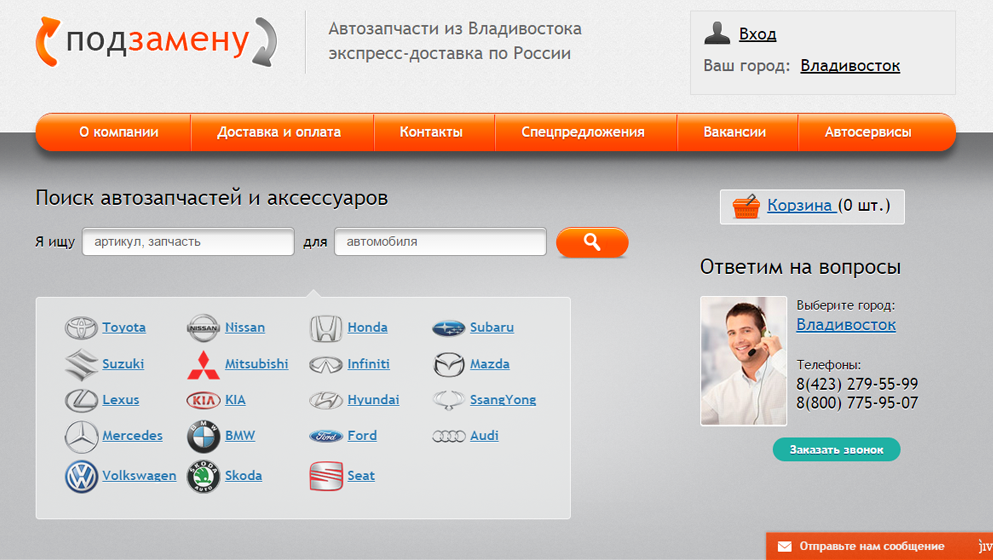
Task: Click the Mitsubishi logo icon
Action: 203,365
